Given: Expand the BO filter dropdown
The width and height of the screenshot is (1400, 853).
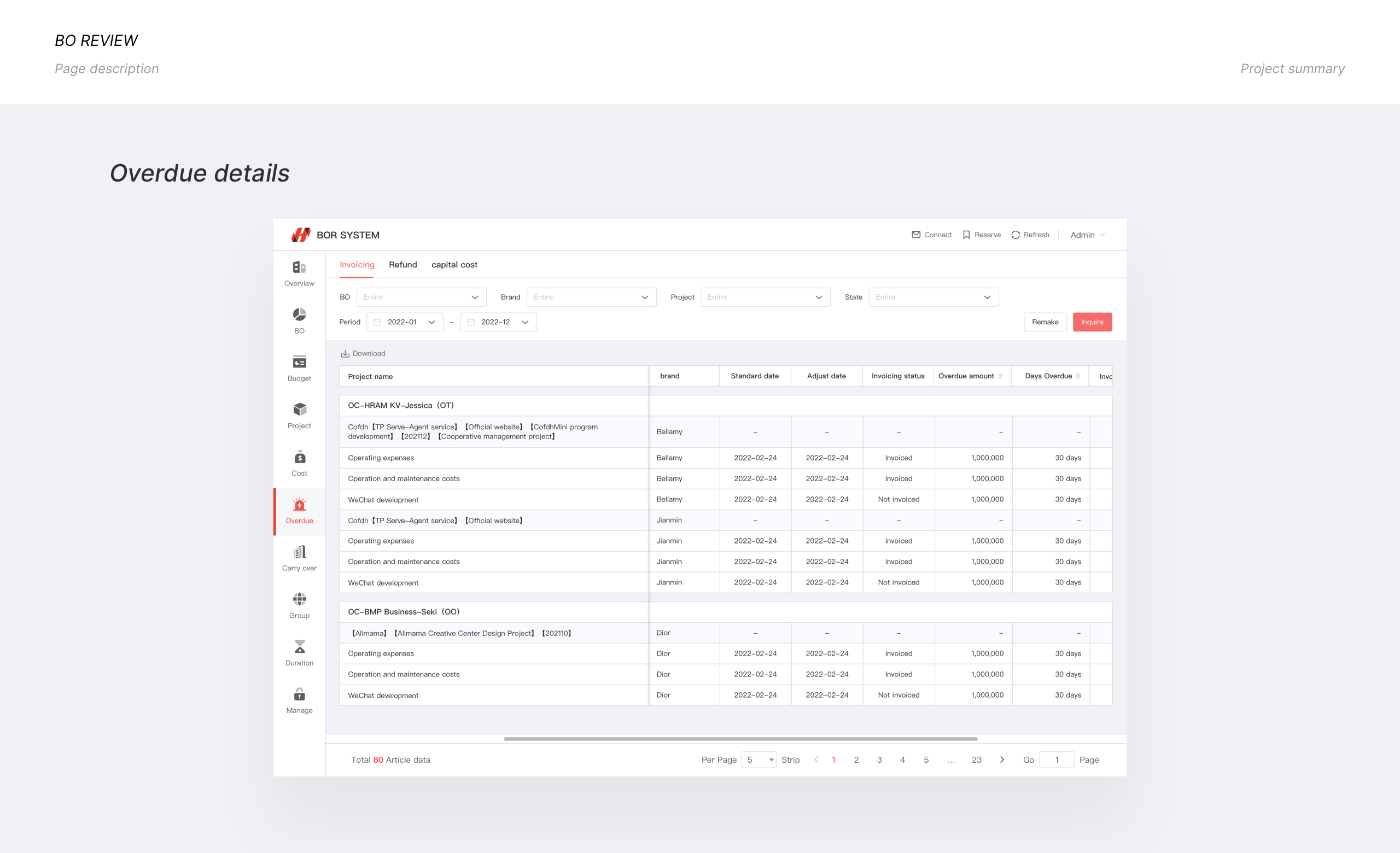Looking at the screenshot, I should pos(421,297).
